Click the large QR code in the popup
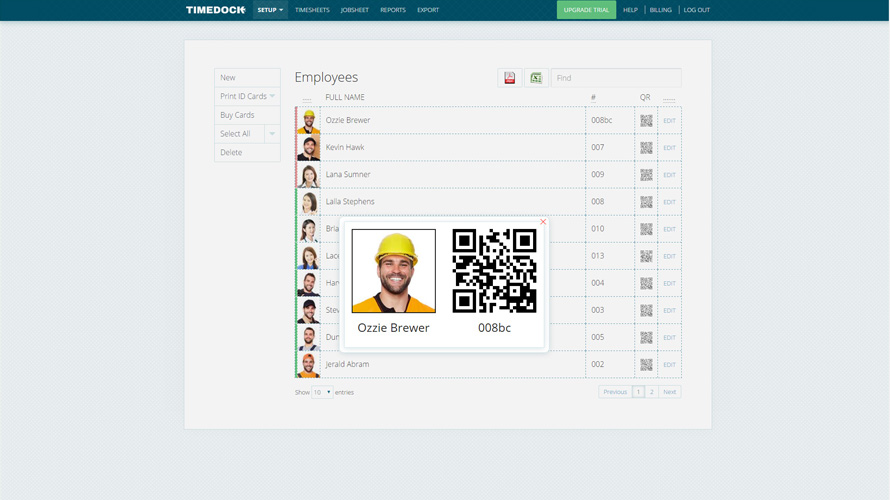Image resolution: width=890 pixels, height=500 pixels. [x=494, y=271]
